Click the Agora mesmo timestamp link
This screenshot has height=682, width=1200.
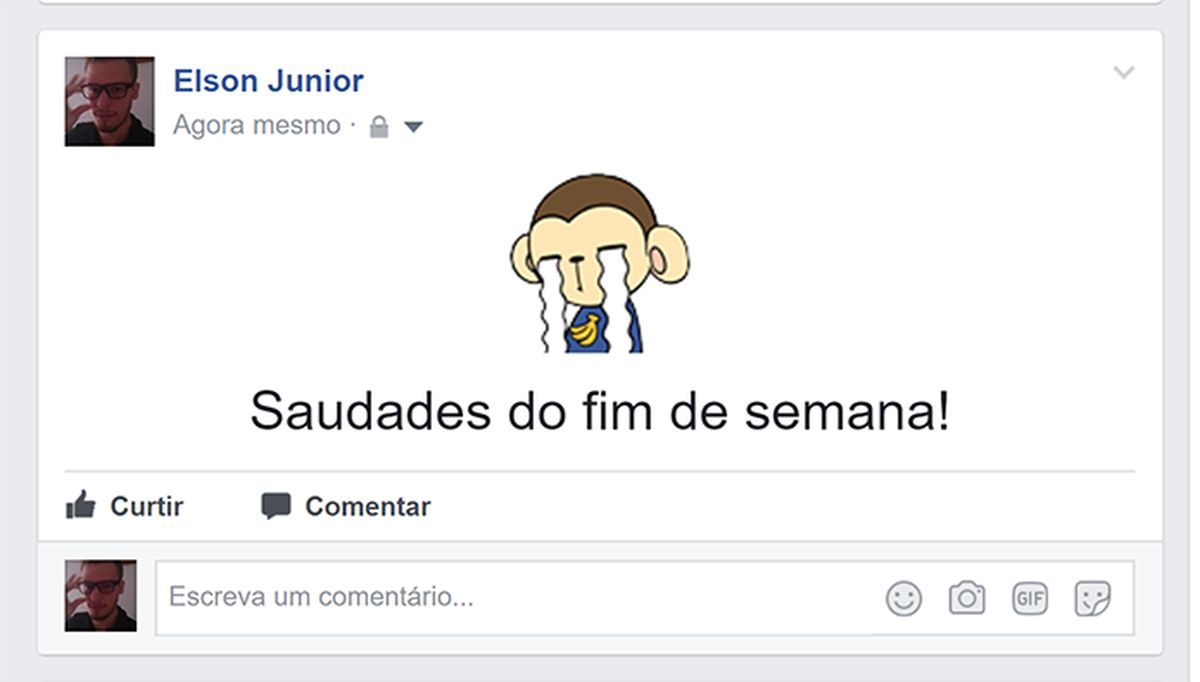[256, 125]
